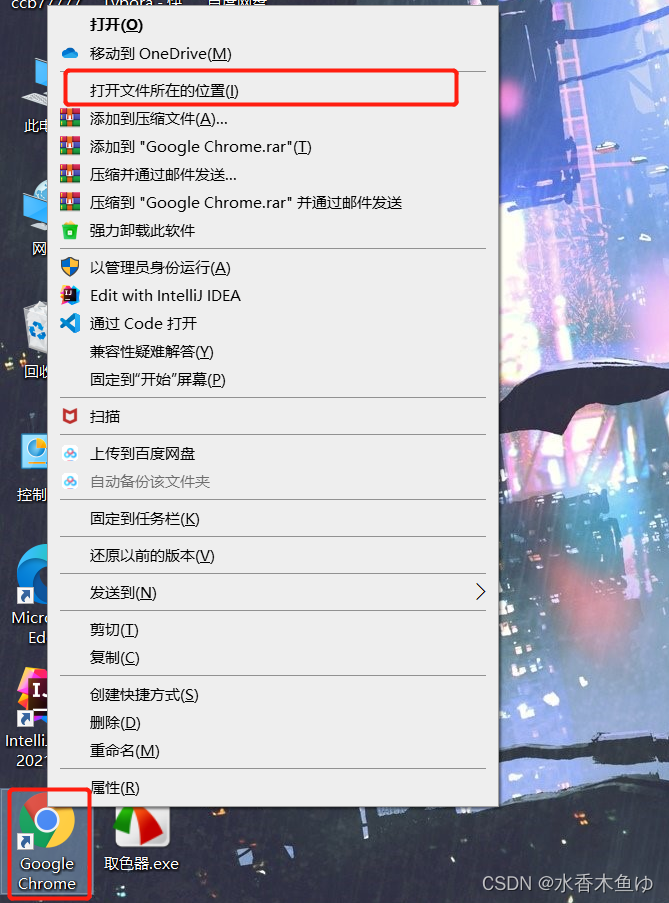Click green uninstall icon beside 强力卸载此软件
The image size is (669, 903).
coord(70,230)
